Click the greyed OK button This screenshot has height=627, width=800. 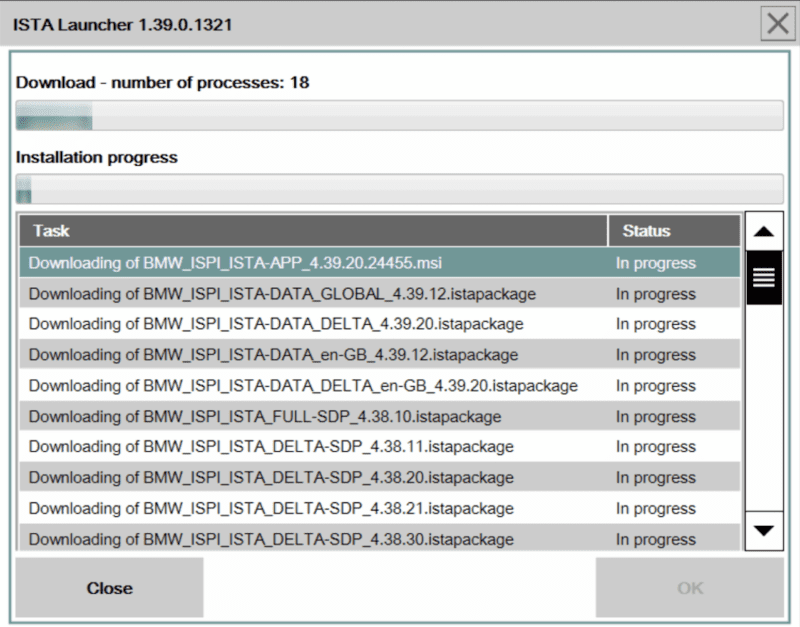coord(690,588)
